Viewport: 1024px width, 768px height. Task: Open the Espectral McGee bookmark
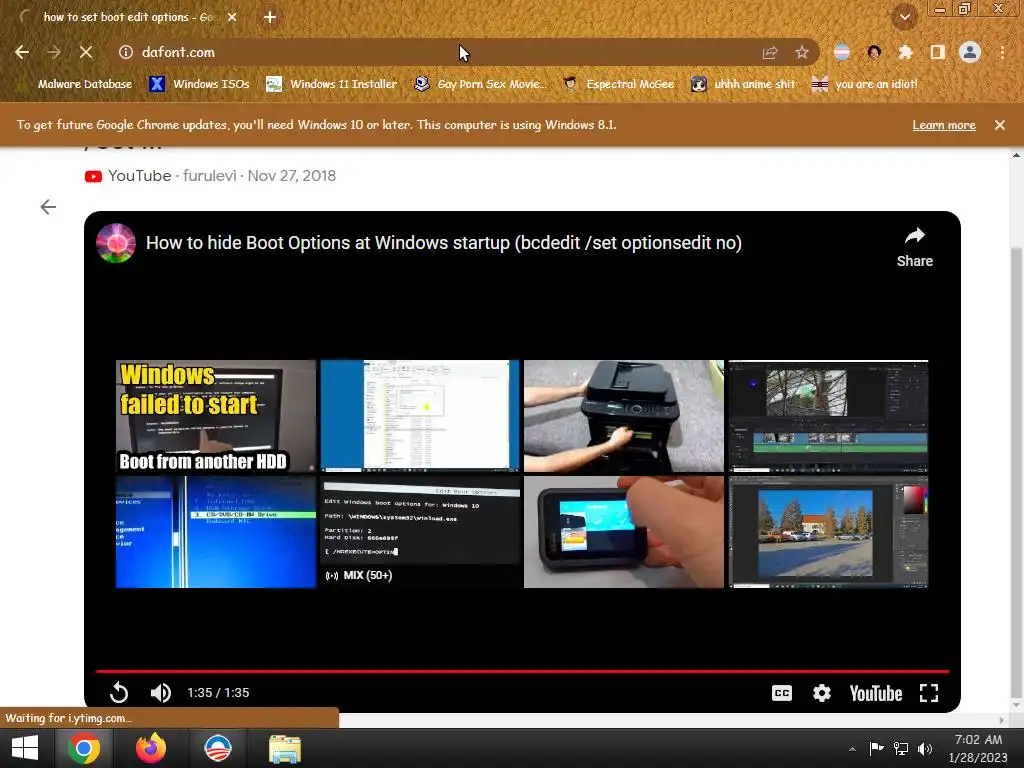(619, 84)
